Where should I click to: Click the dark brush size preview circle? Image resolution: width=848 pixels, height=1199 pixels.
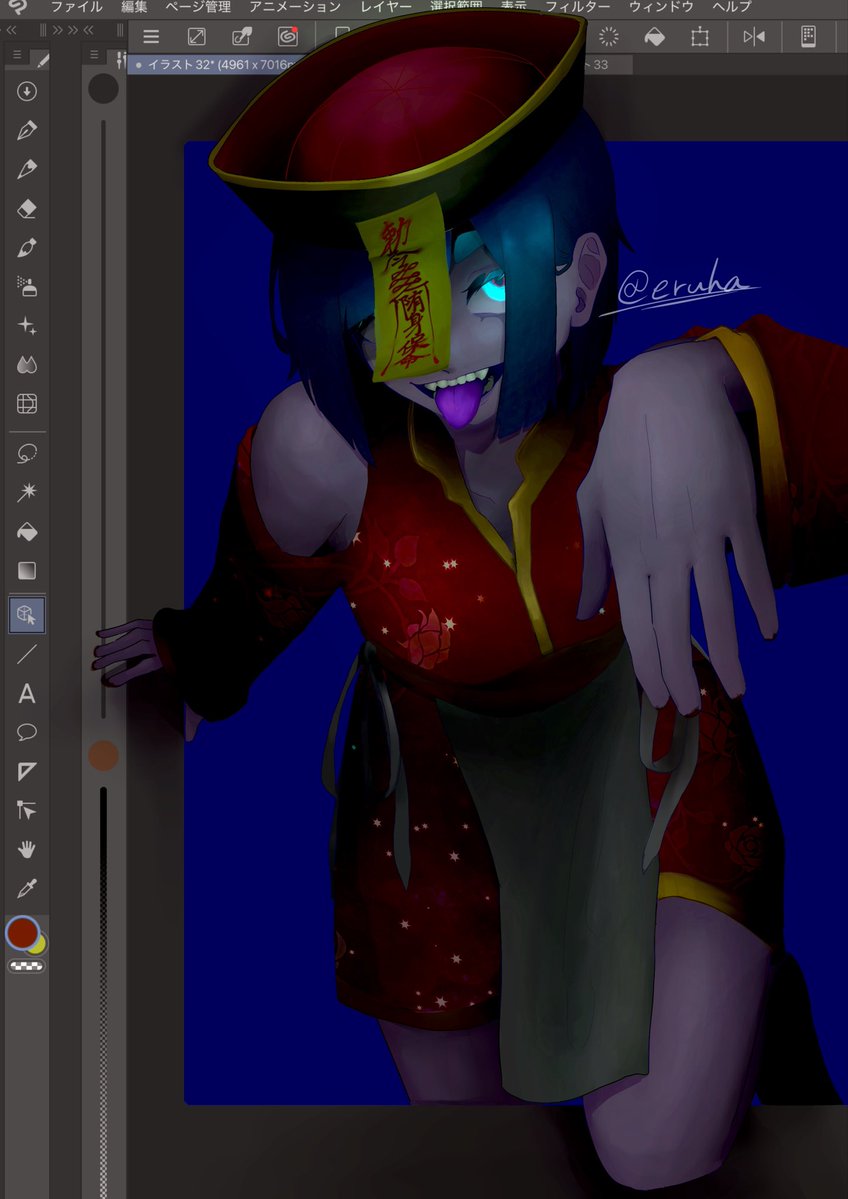tap(103, 89)
